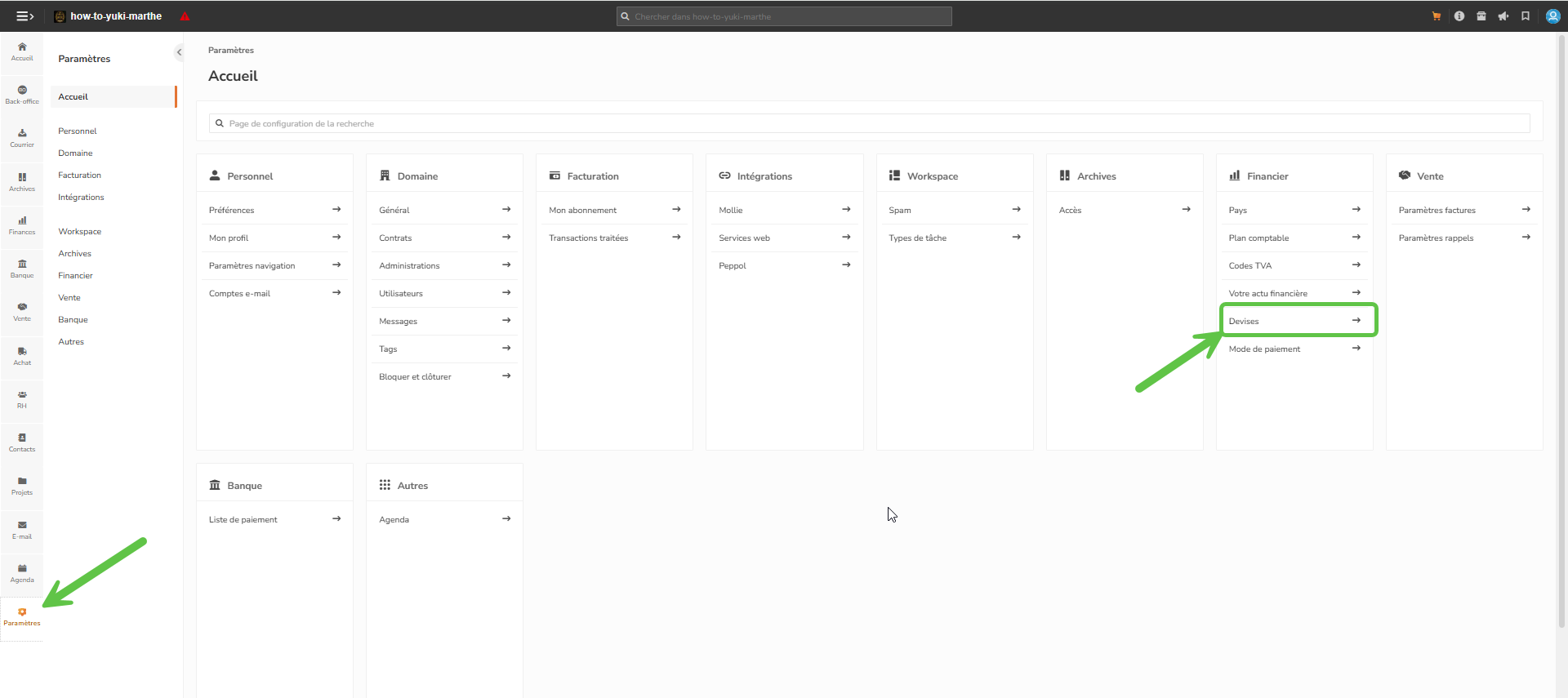Viewport: 1568px width, 698px height.
Task: Open Général under Domaine
Action: point(445,210)
